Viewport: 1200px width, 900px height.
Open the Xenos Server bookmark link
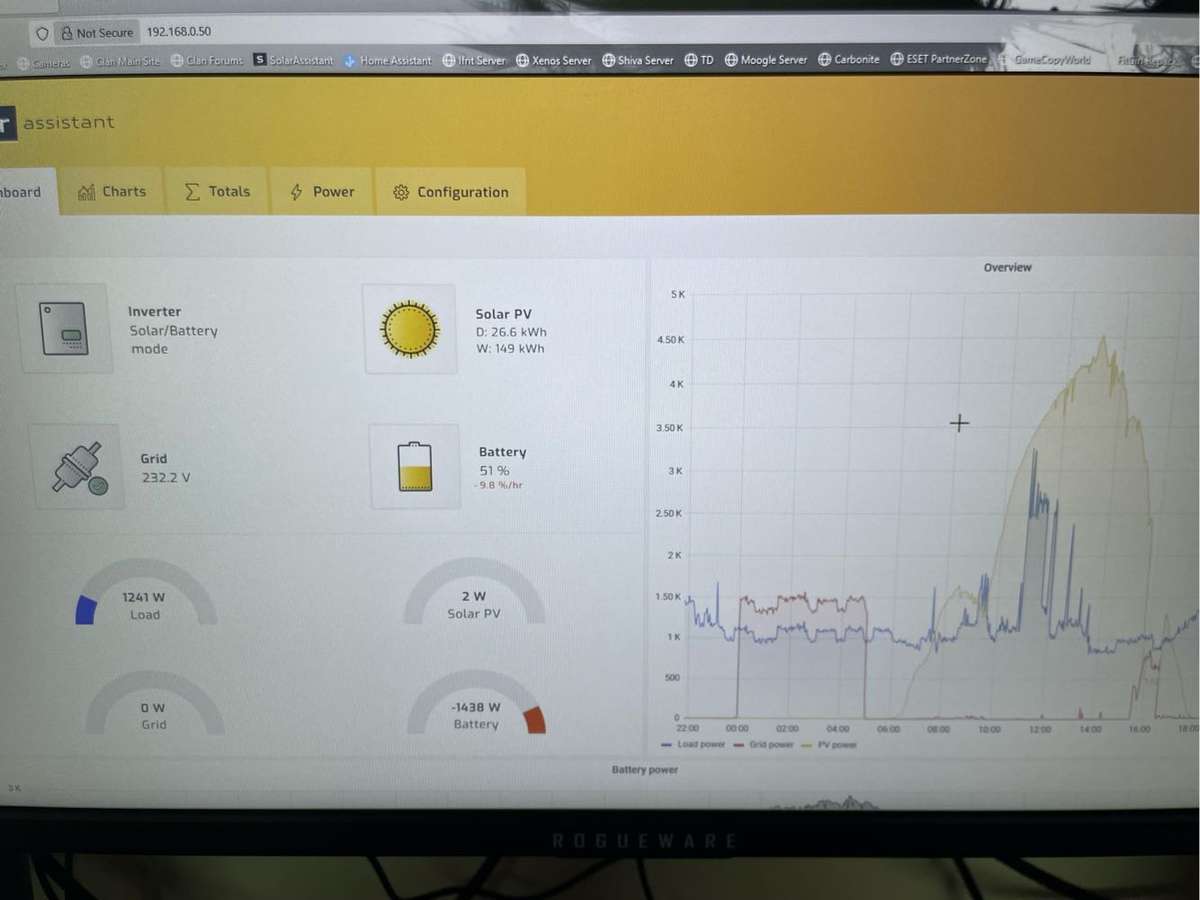[552, 60]
